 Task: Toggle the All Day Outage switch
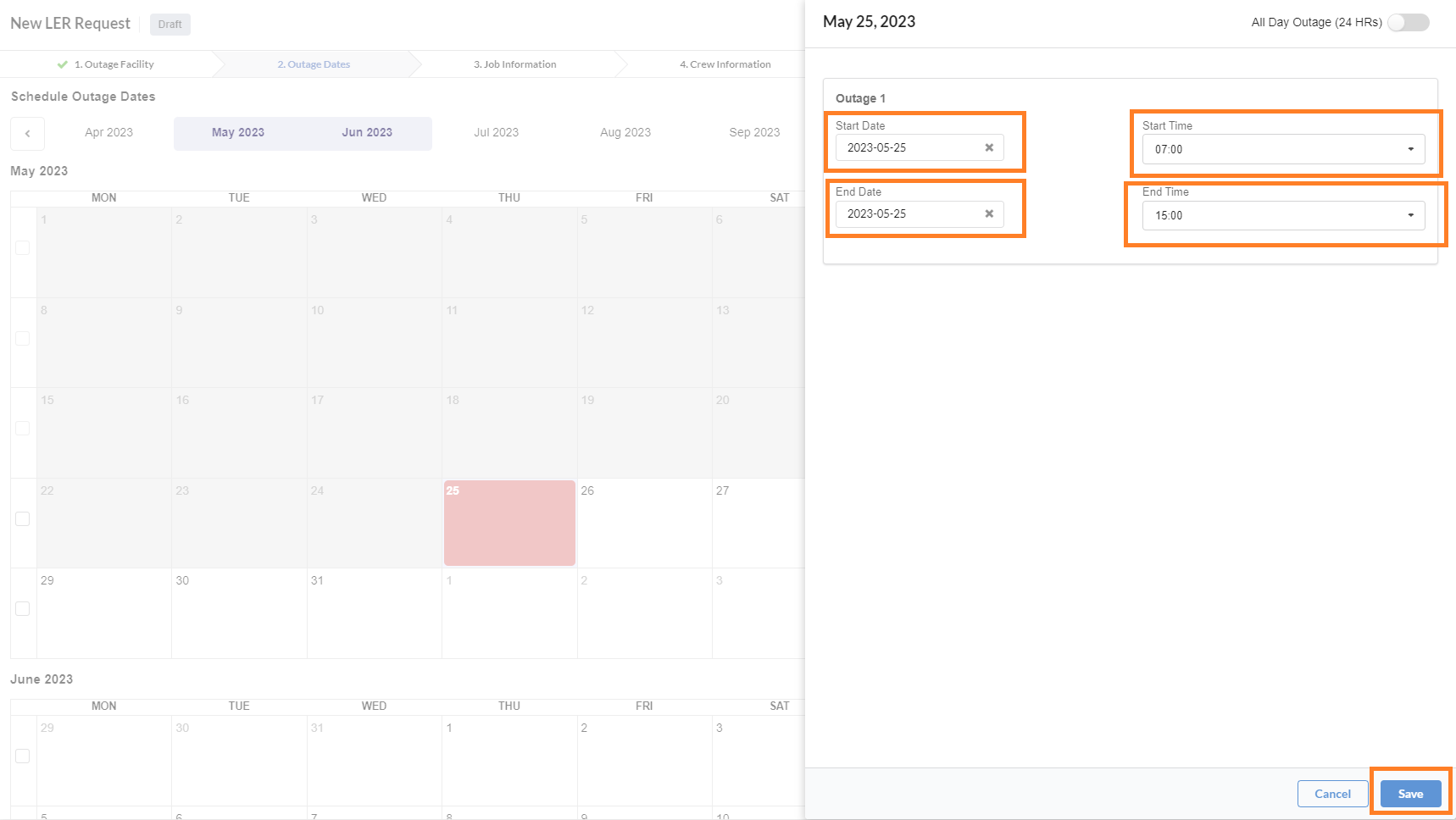(1408, 23)
